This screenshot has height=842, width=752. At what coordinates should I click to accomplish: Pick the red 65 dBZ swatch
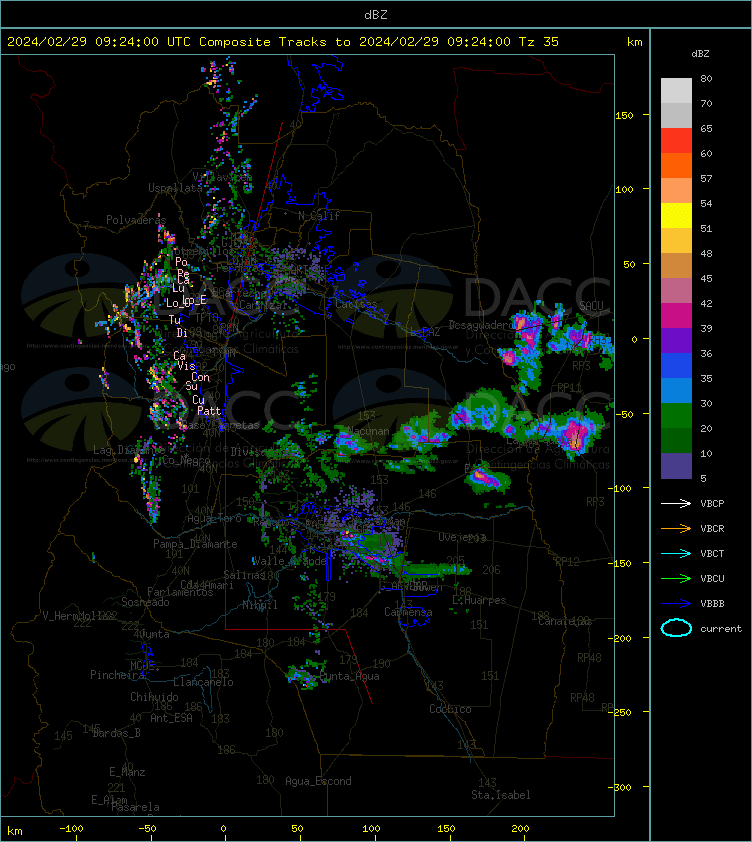(x=676, y=141)
